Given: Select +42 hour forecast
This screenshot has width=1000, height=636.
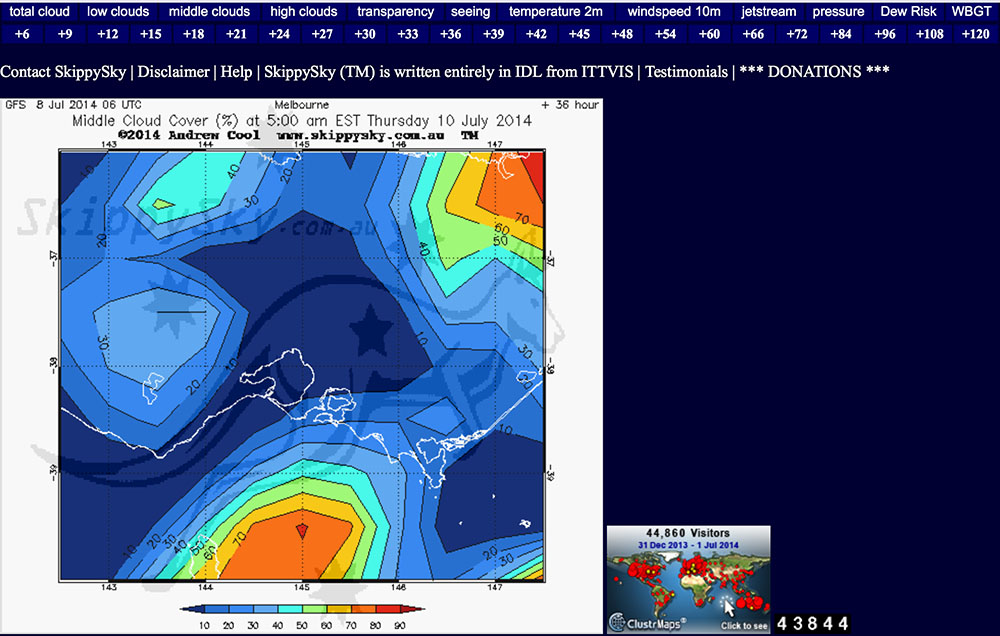Looking at the screenshot, I should pyautogui.click(x=536, y=34).
